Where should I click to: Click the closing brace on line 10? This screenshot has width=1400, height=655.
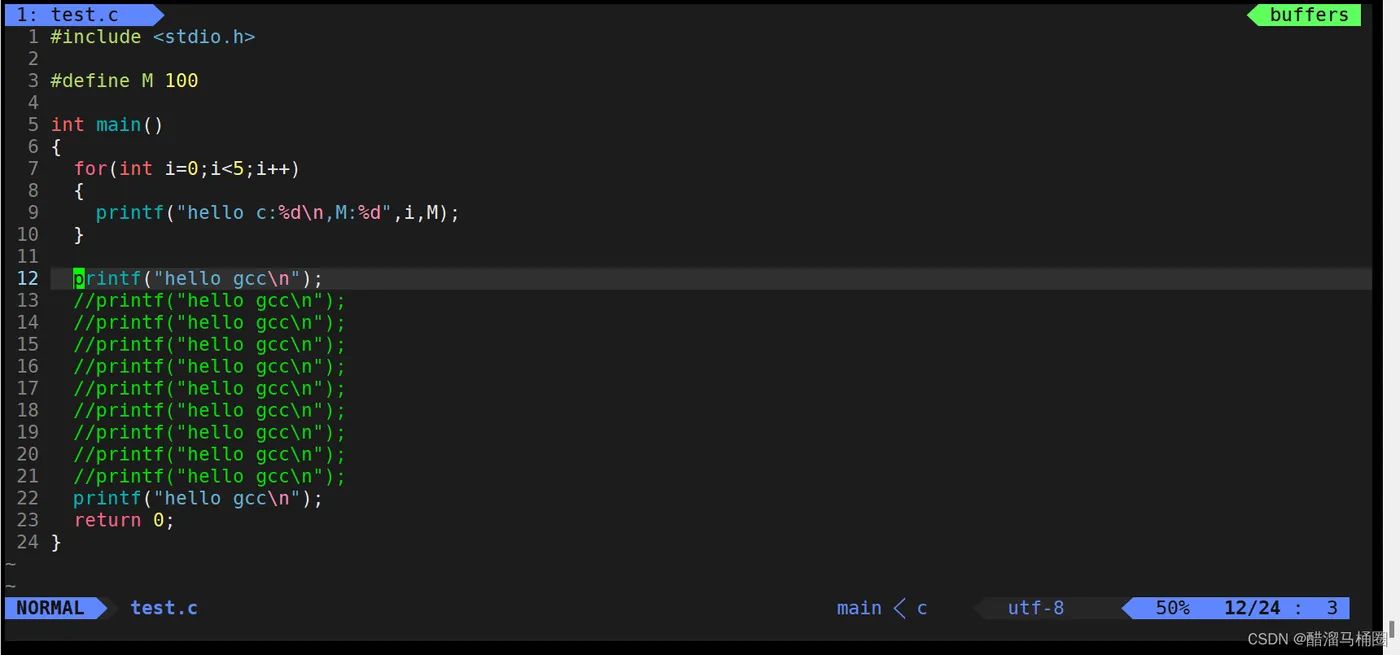point(79,235)
